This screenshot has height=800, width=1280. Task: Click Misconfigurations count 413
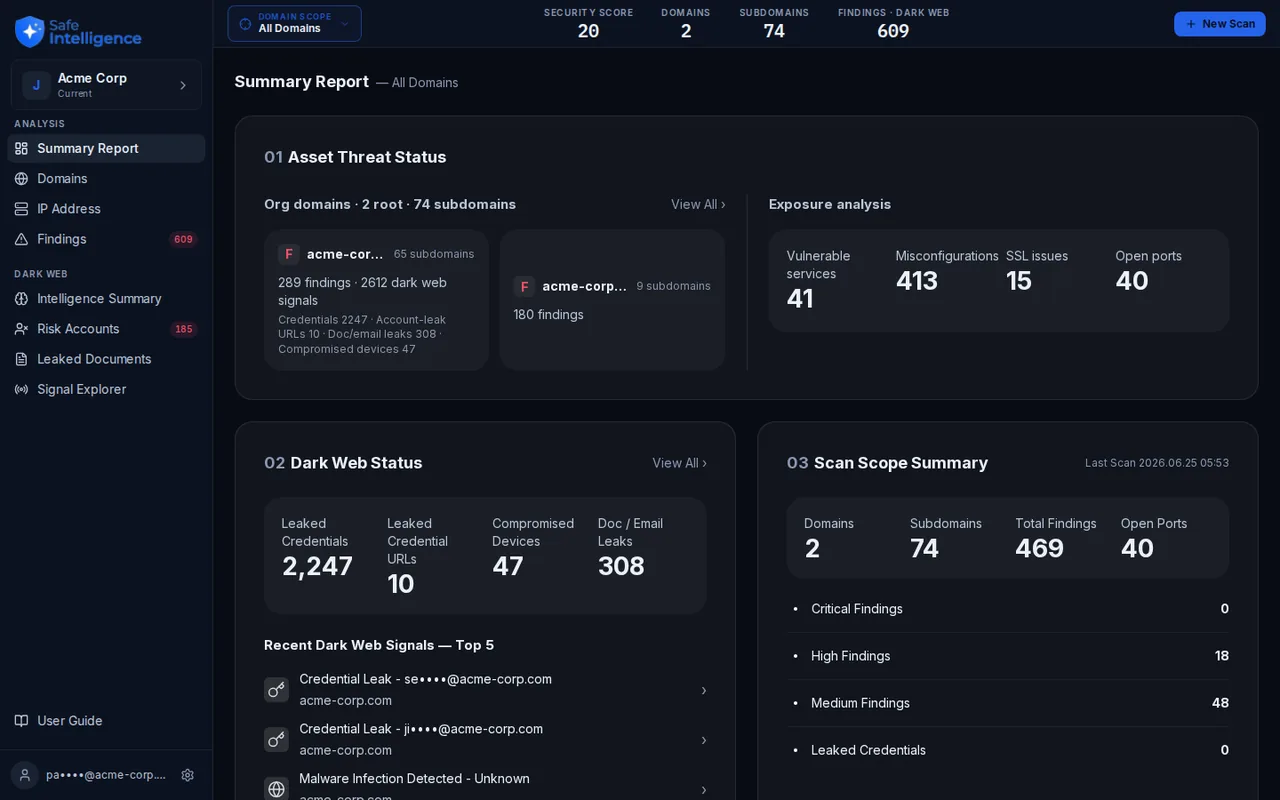click(917, 281)
